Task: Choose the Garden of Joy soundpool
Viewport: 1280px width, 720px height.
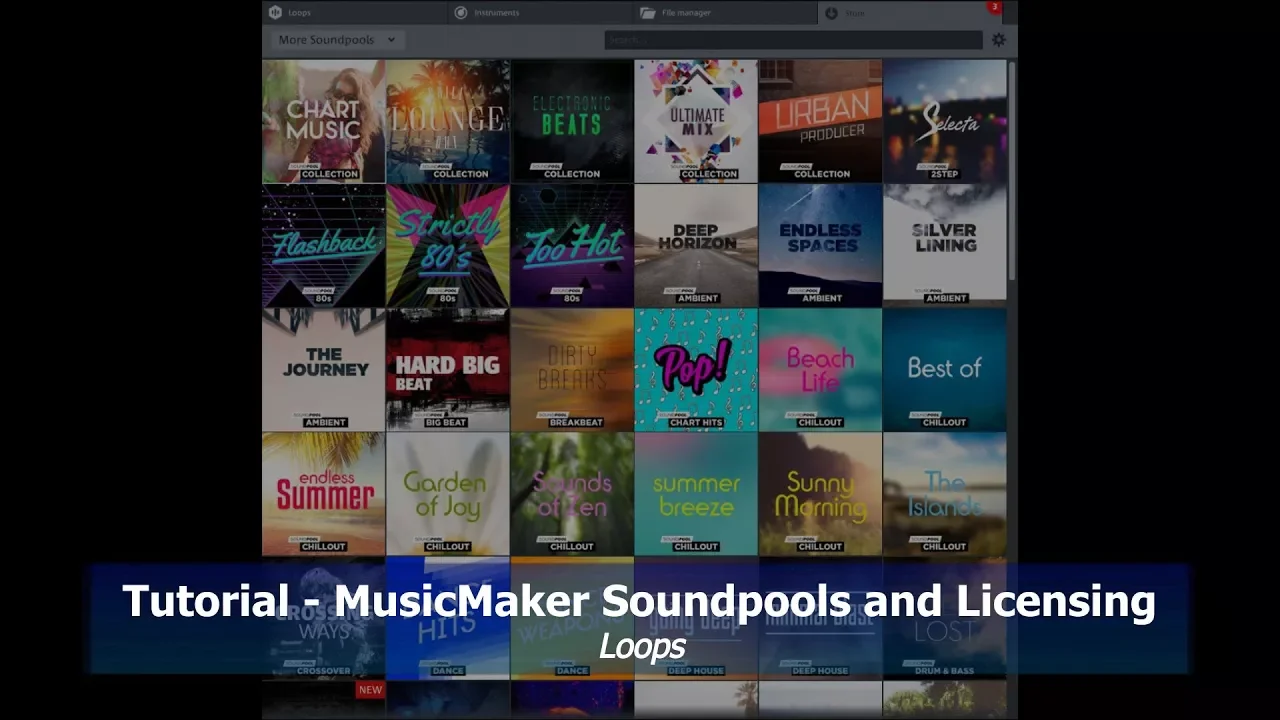Action: (448, 493)
